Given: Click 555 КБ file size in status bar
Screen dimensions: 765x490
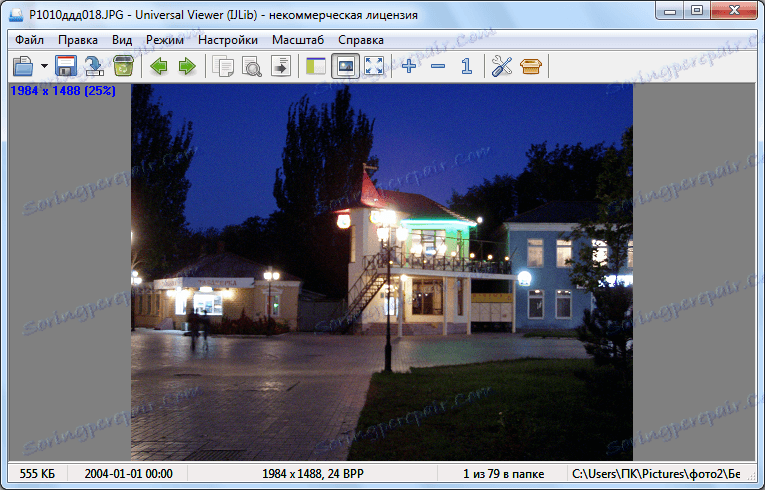Looking at the screenshot, I should click(x=37, y=473).
